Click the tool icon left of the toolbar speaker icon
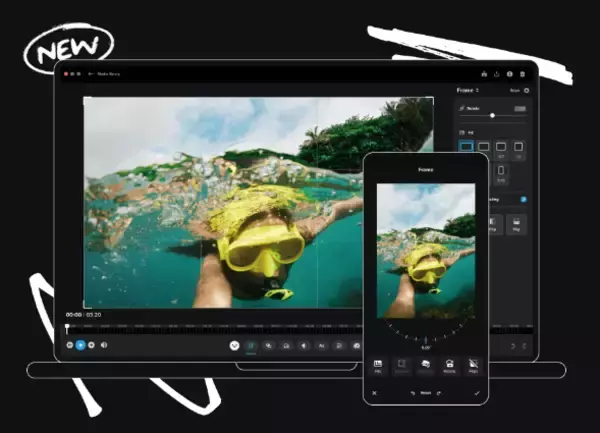Screen dimensions: 600x433 pos(286,346)
